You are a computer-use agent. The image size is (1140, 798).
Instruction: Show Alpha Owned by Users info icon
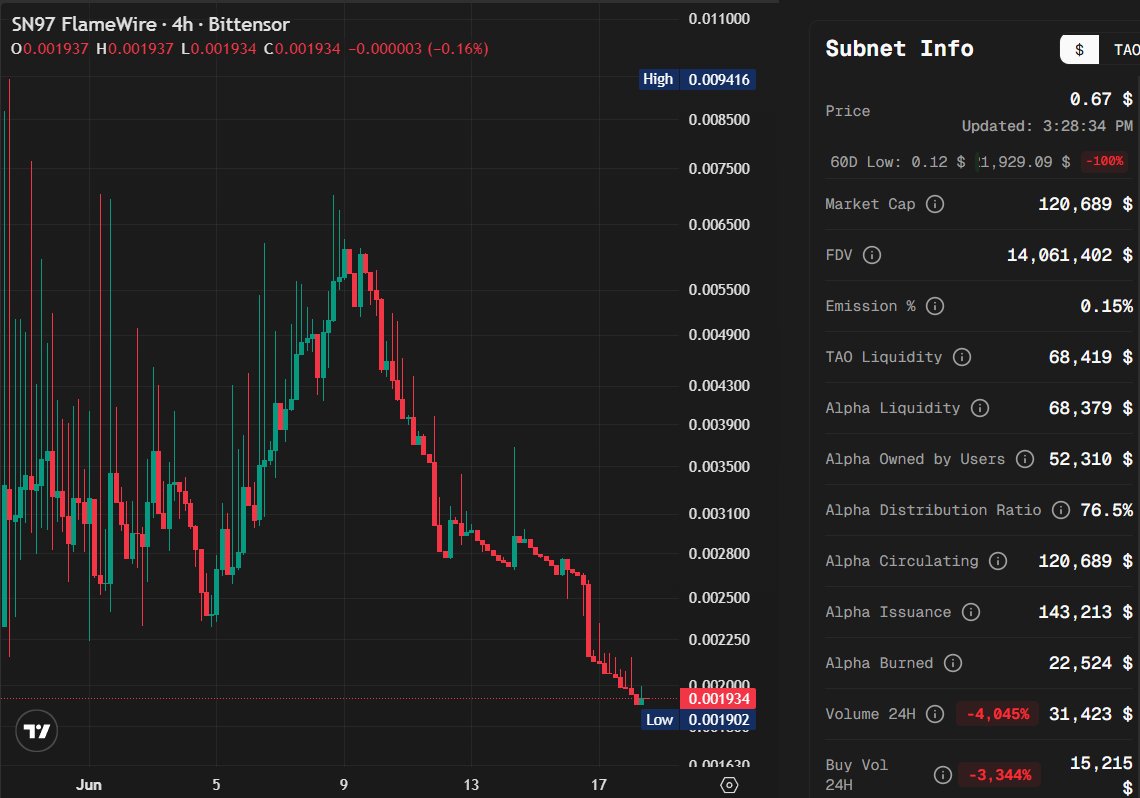(x=1025, y=459)
